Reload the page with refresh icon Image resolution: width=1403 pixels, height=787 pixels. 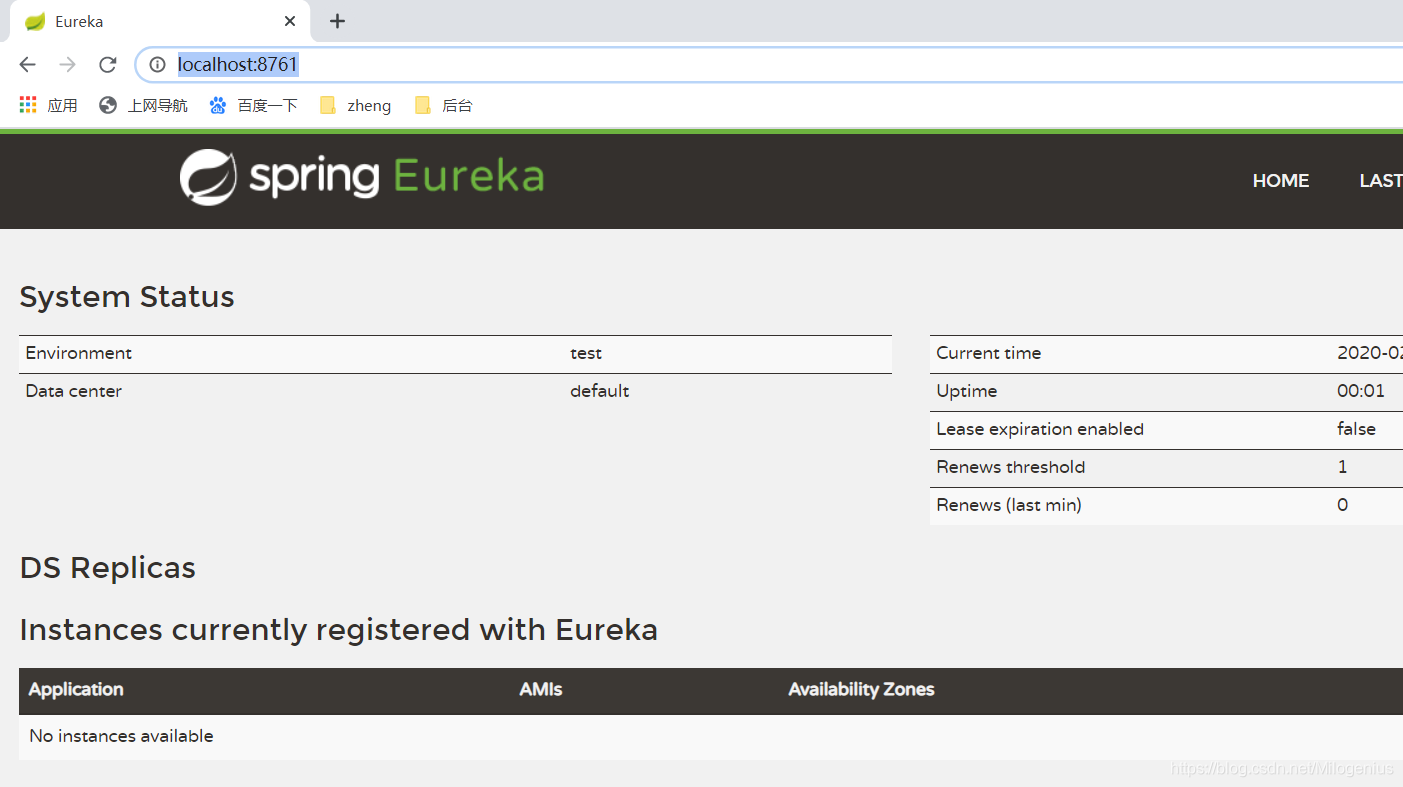(x=107, y=65)
